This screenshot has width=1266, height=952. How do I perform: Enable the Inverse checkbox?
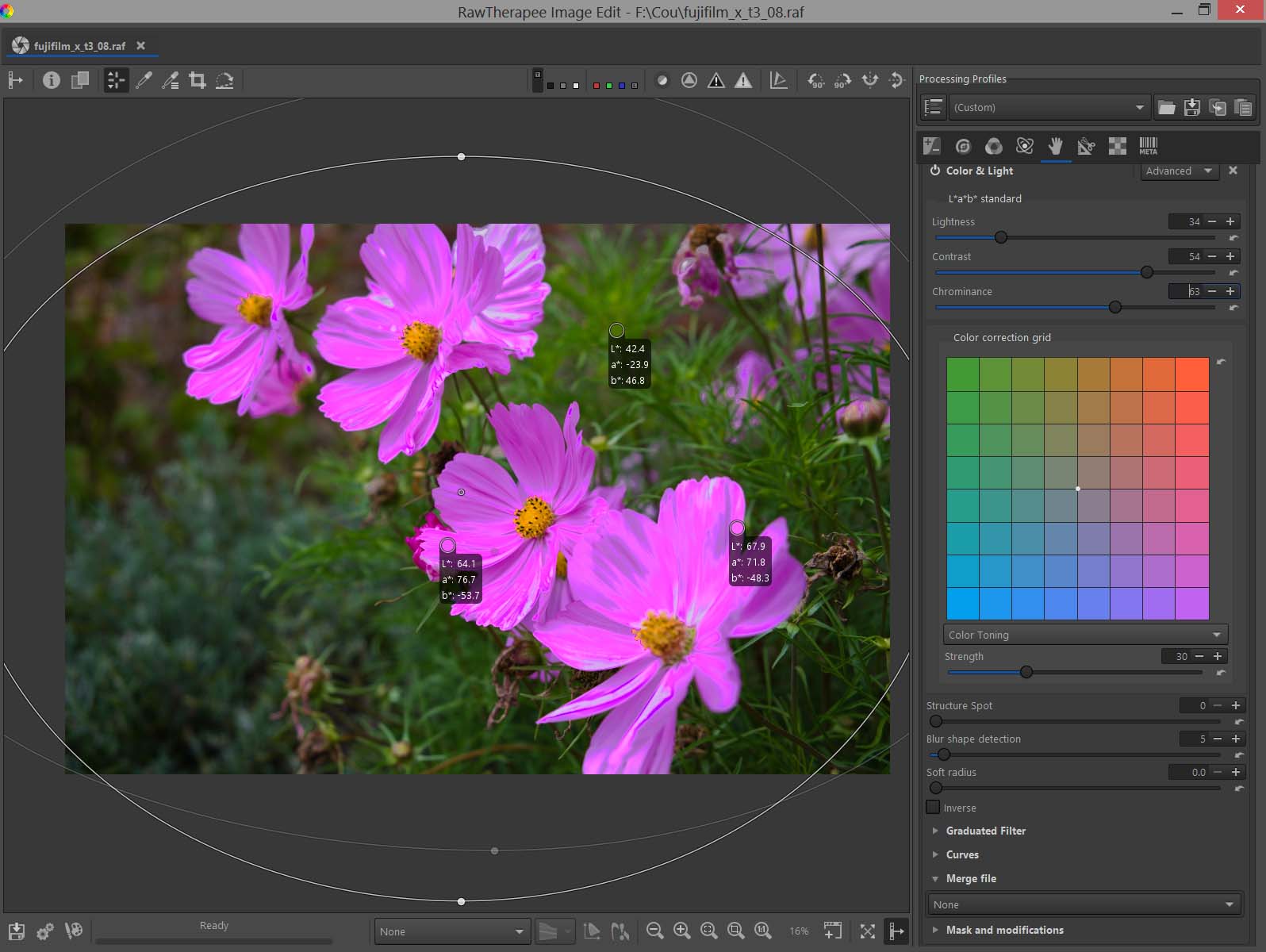934,808
